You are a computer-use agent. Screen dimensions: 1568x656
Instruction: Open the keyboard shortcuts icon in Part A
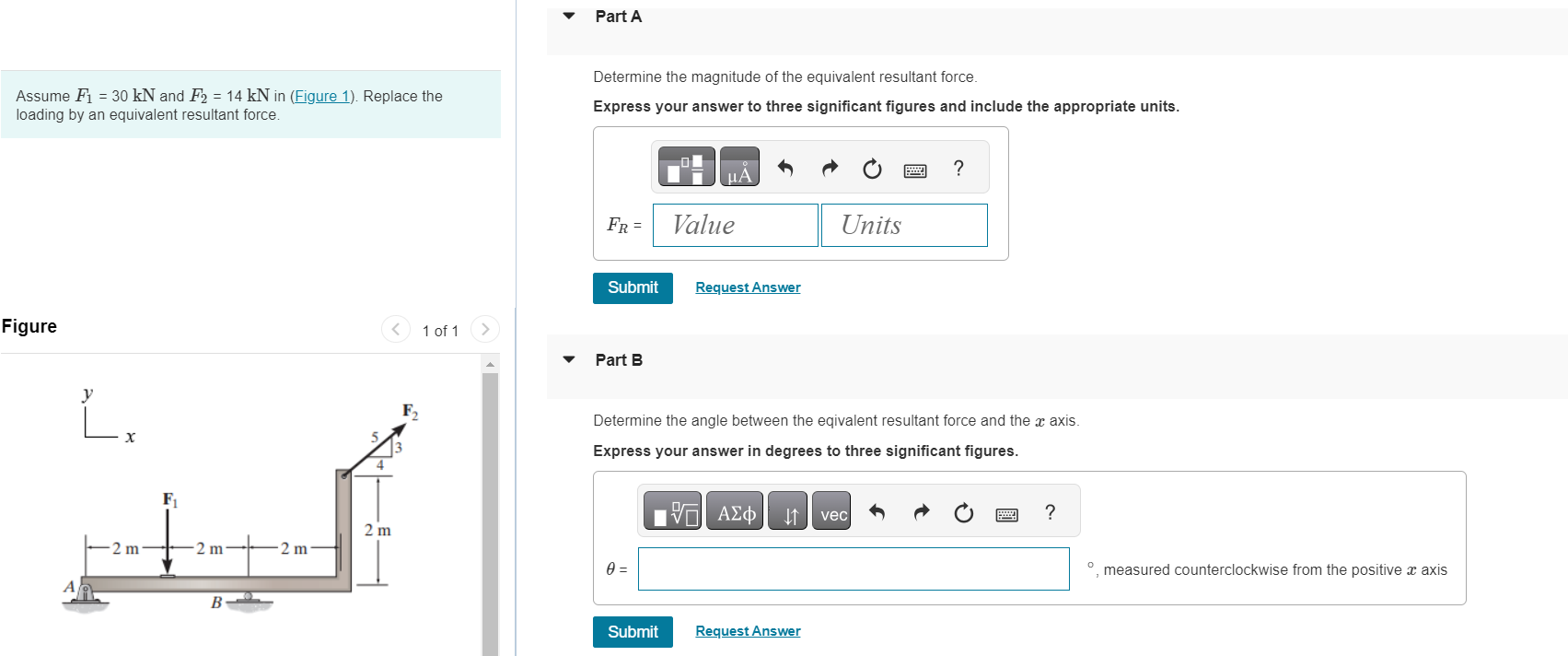(x=915, y=170)
